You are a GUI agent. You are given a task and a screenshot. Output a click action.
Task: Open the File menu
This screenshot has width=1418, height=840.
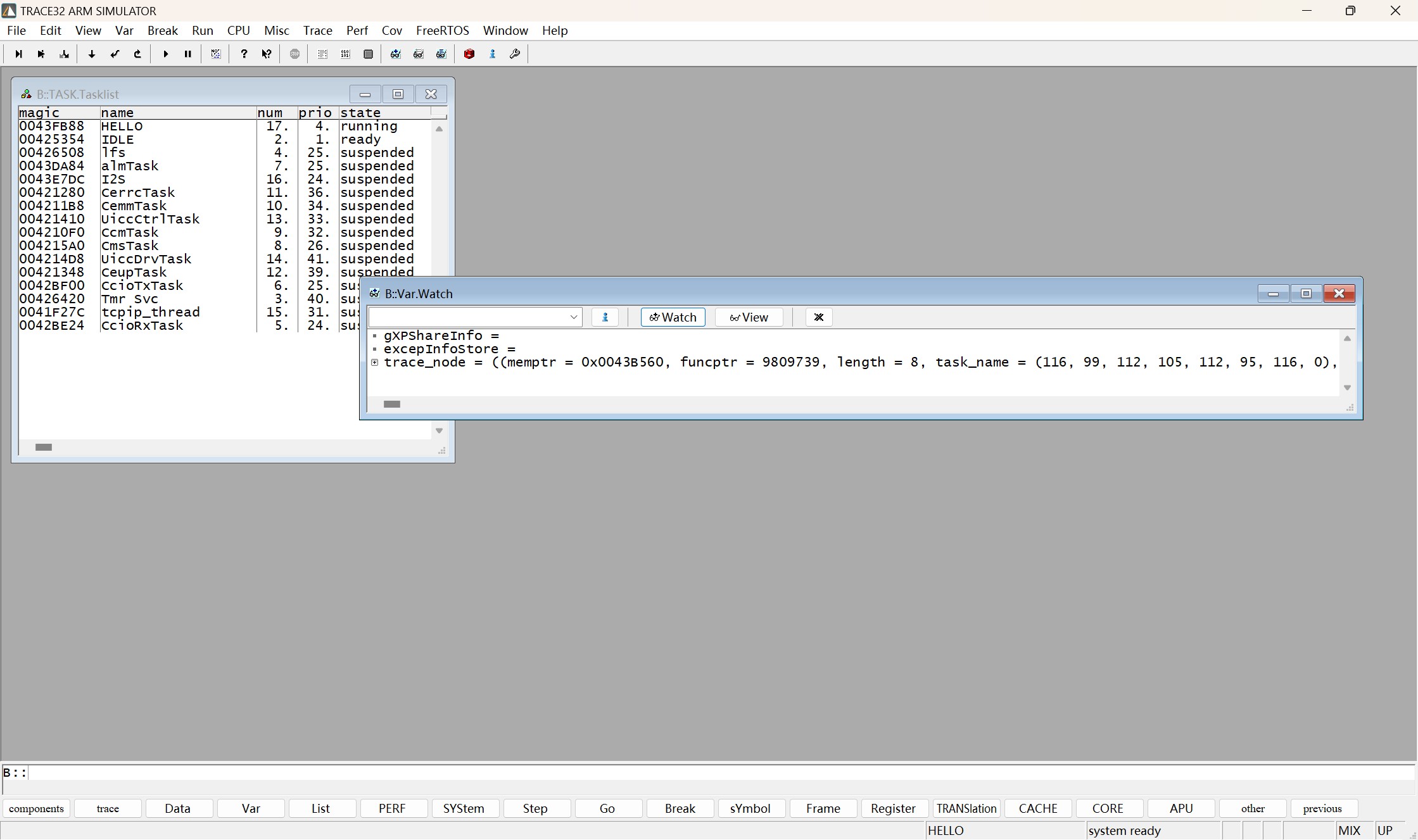click(x=16, y=30)
